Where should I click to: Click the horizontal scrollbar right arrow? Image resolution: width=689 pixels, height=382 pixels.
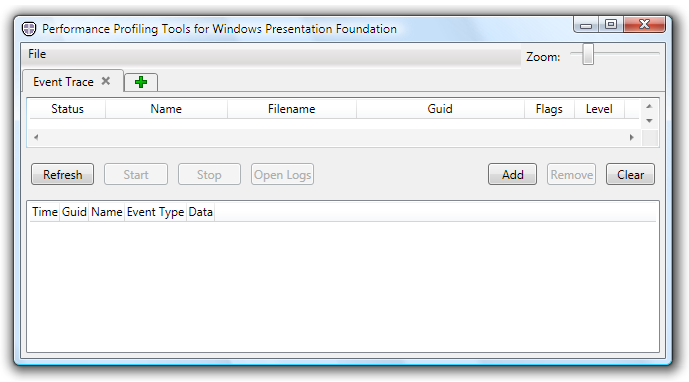[631, 137]
